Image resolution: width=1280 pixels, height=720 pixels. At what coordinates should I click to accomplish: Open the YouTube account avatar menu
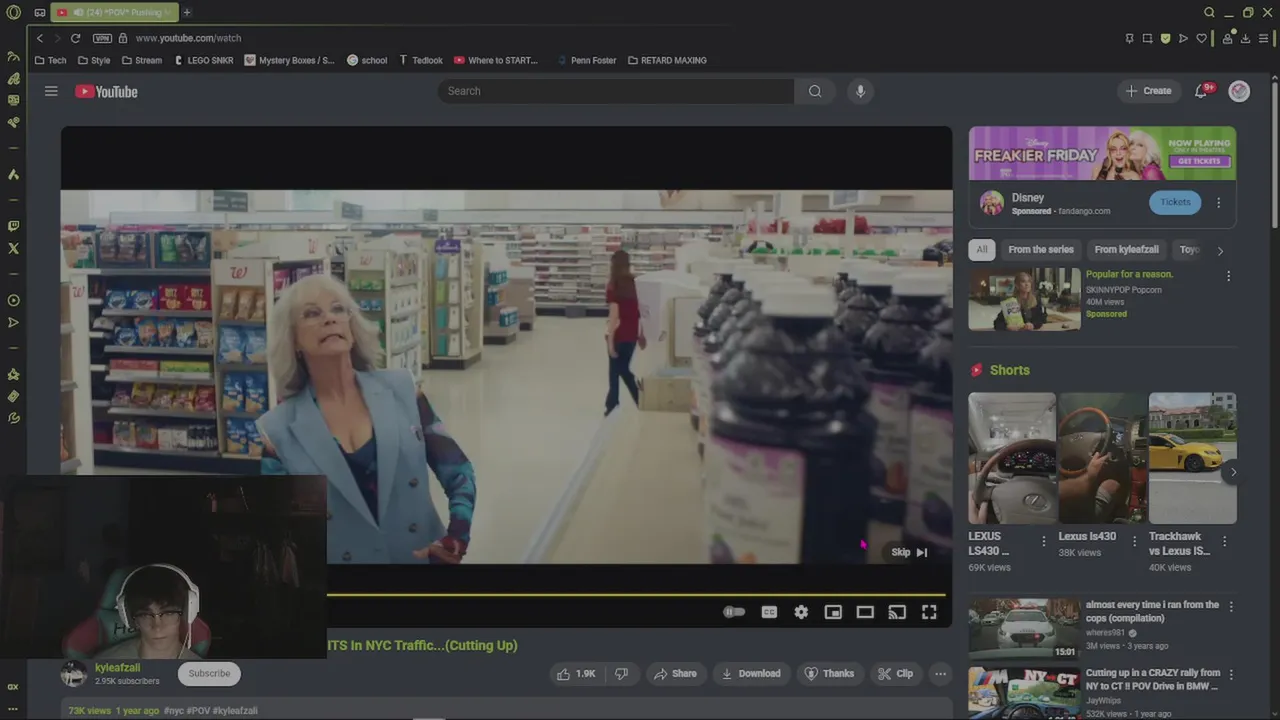pos(1239,91)
